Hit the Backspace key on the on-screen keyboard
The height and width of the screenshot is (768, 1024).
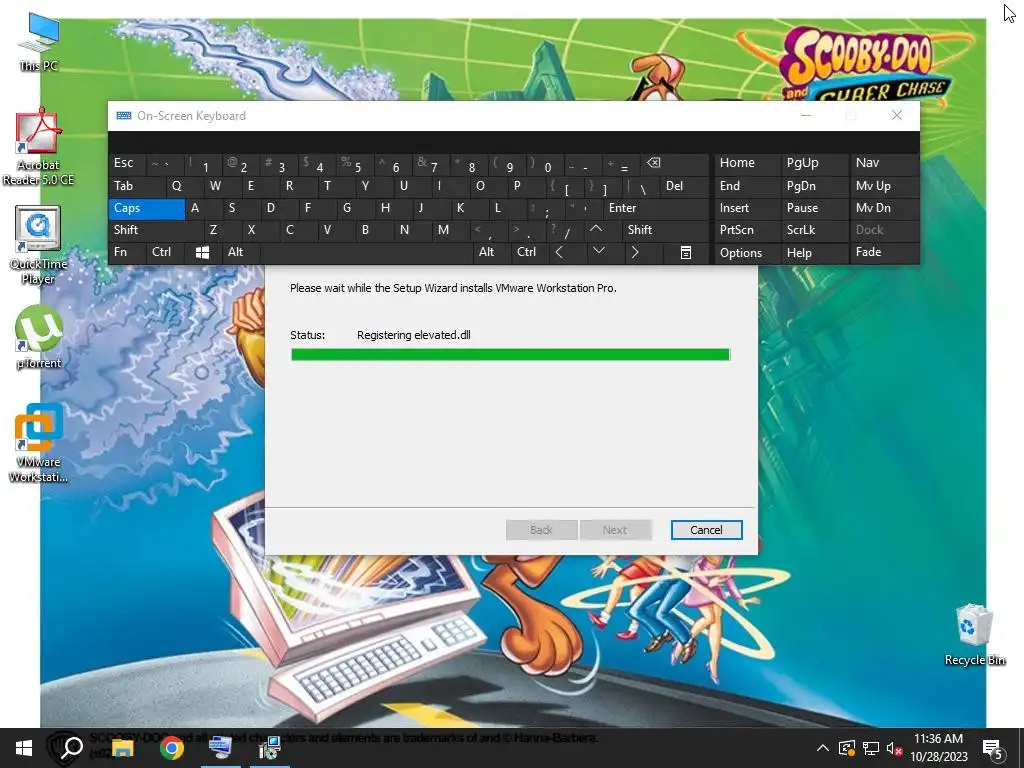pyautogui.click(x=676, y=163)
